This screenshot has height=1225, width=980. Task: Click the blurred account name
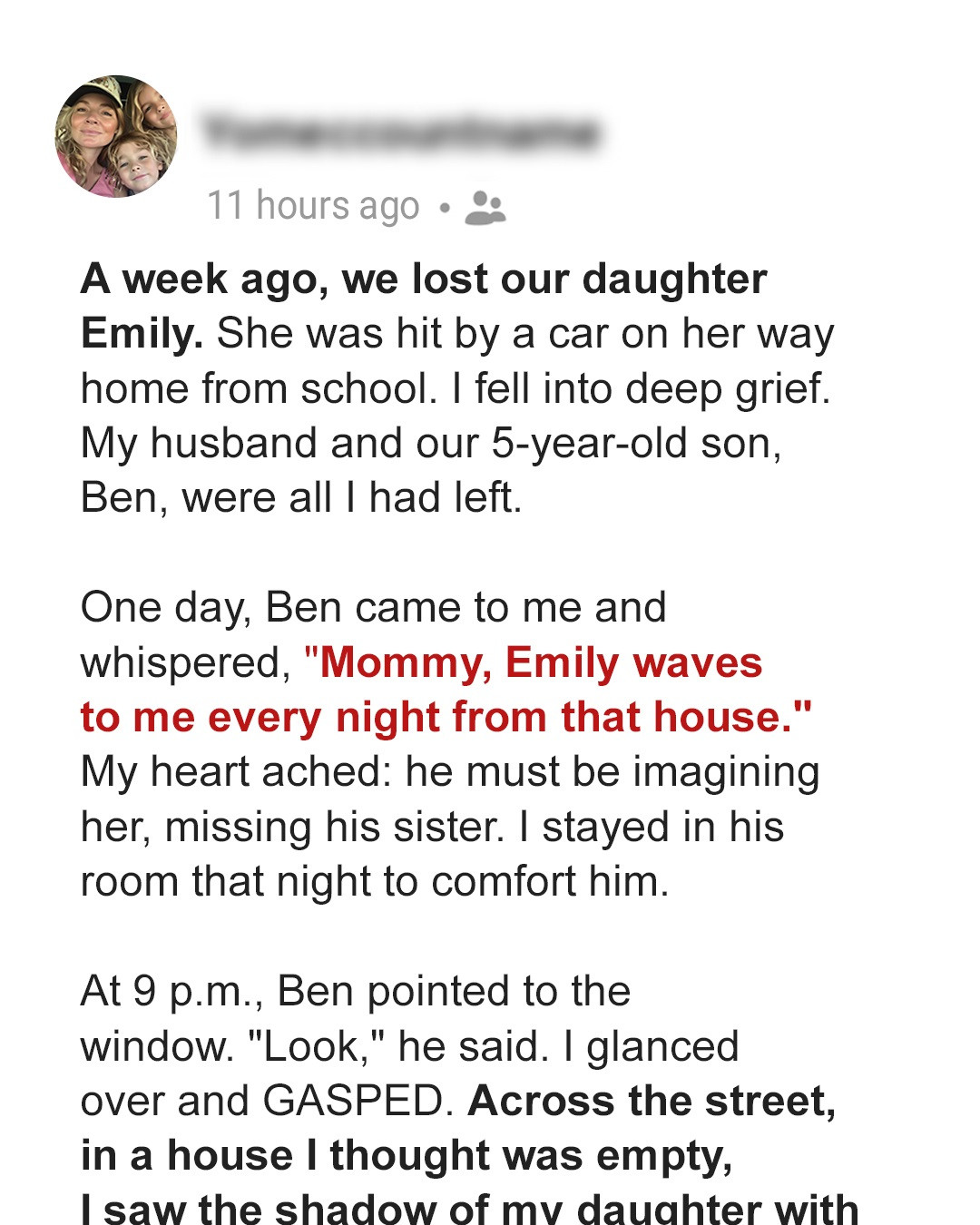click(x=399, y=132)
